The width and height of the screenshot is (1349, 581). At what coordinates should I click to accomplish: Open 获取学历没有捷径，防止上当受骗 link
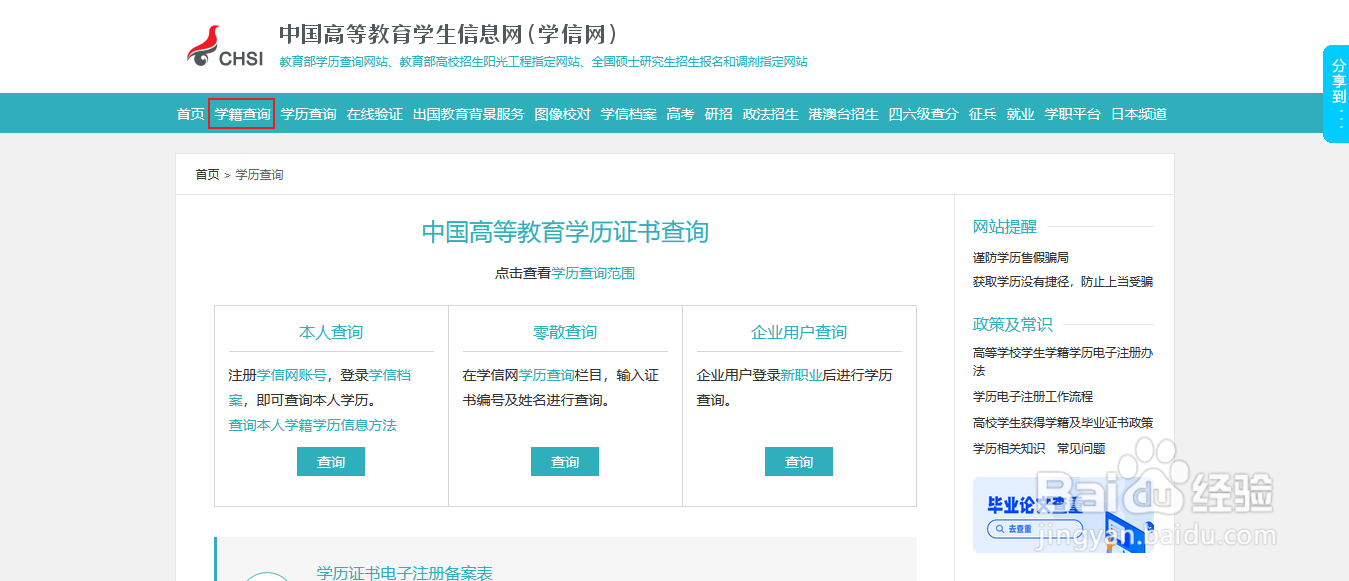(x=1063, y=282)
